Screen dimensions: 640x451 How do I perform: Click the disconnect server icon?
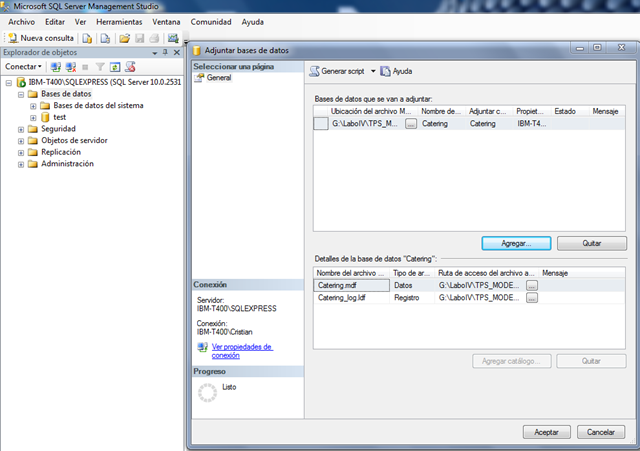tap(71, 67)
